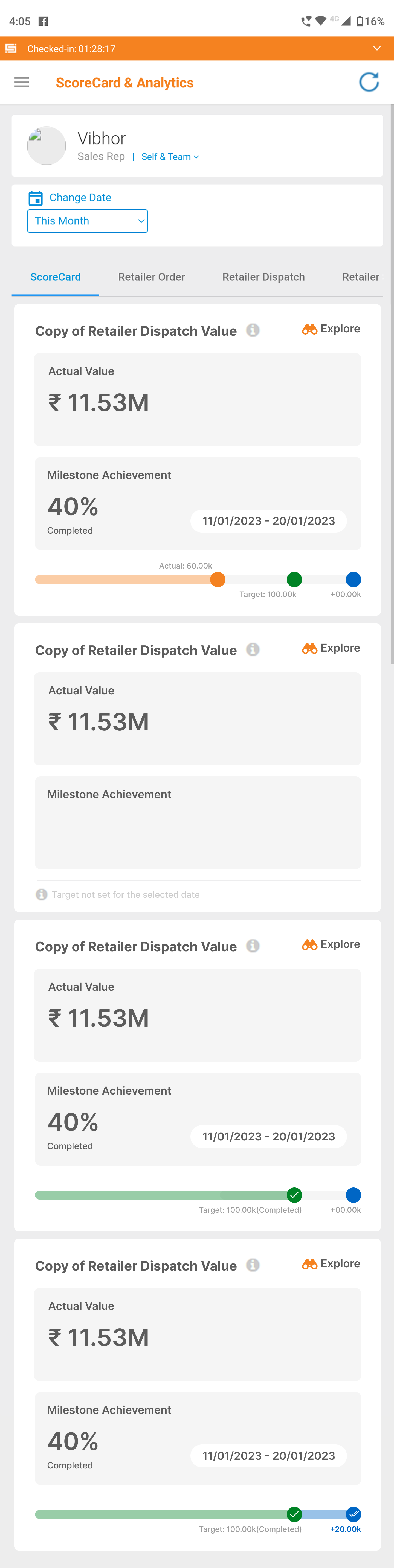Open the Self & Team selector

pos(170,156)
